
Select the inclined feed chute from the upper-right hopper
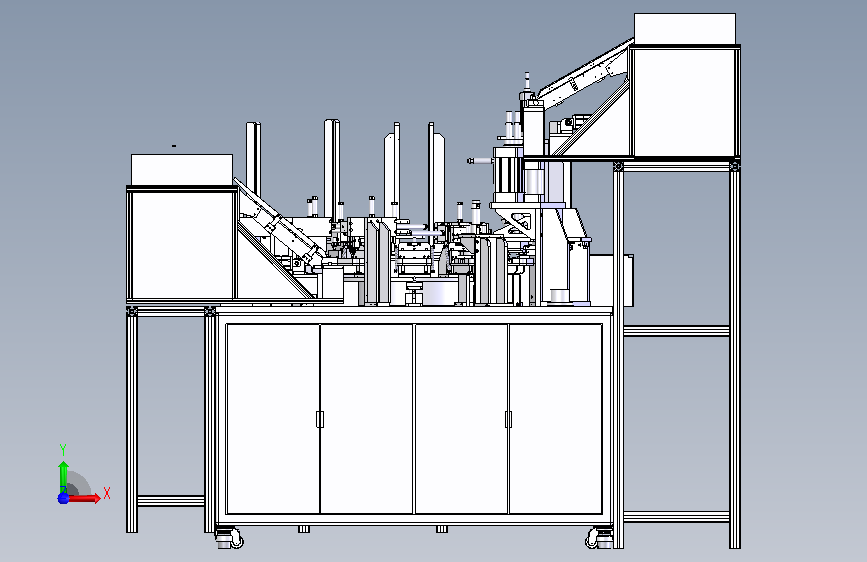[x=585, y=72]
